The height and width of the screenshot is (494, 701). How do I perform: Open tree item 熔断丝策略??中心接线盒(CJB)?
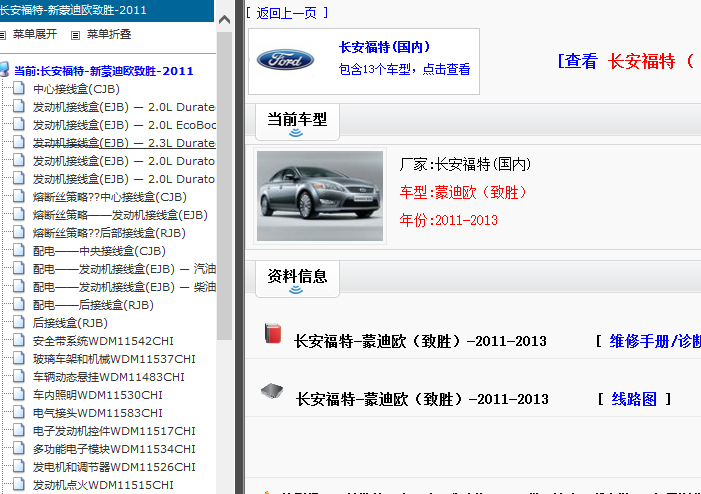110,197
